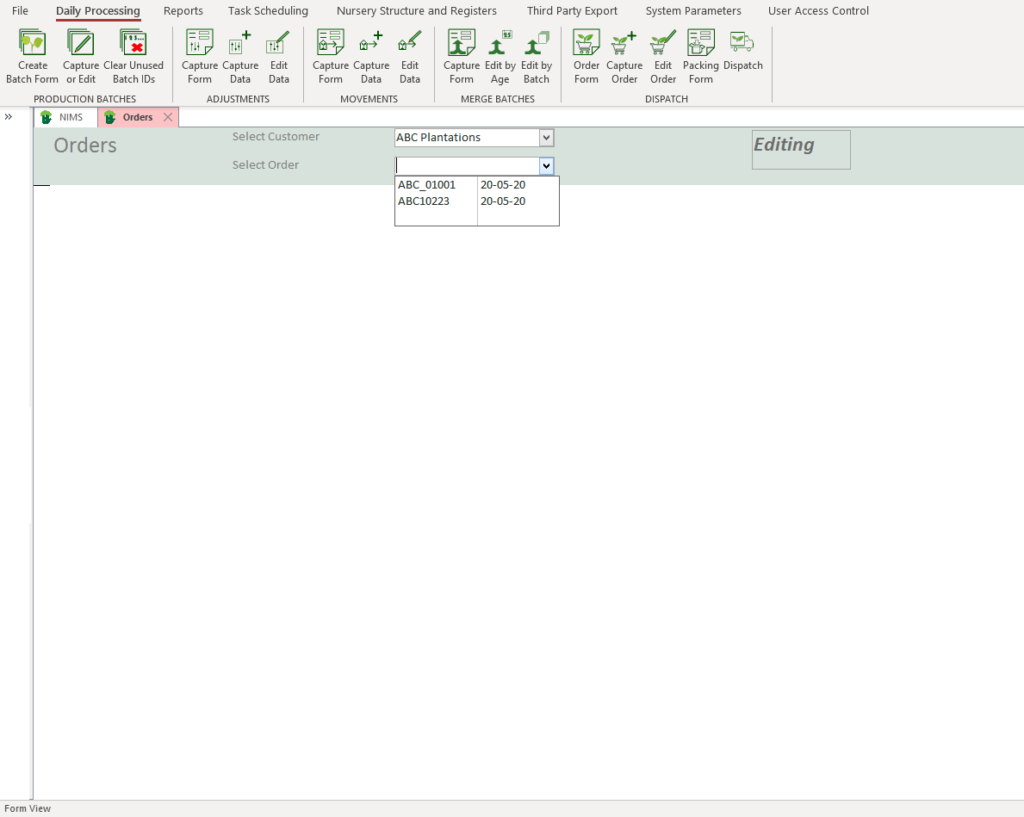Expand the navigation pane chevron
1024x817 pixels.
[9, 117]
